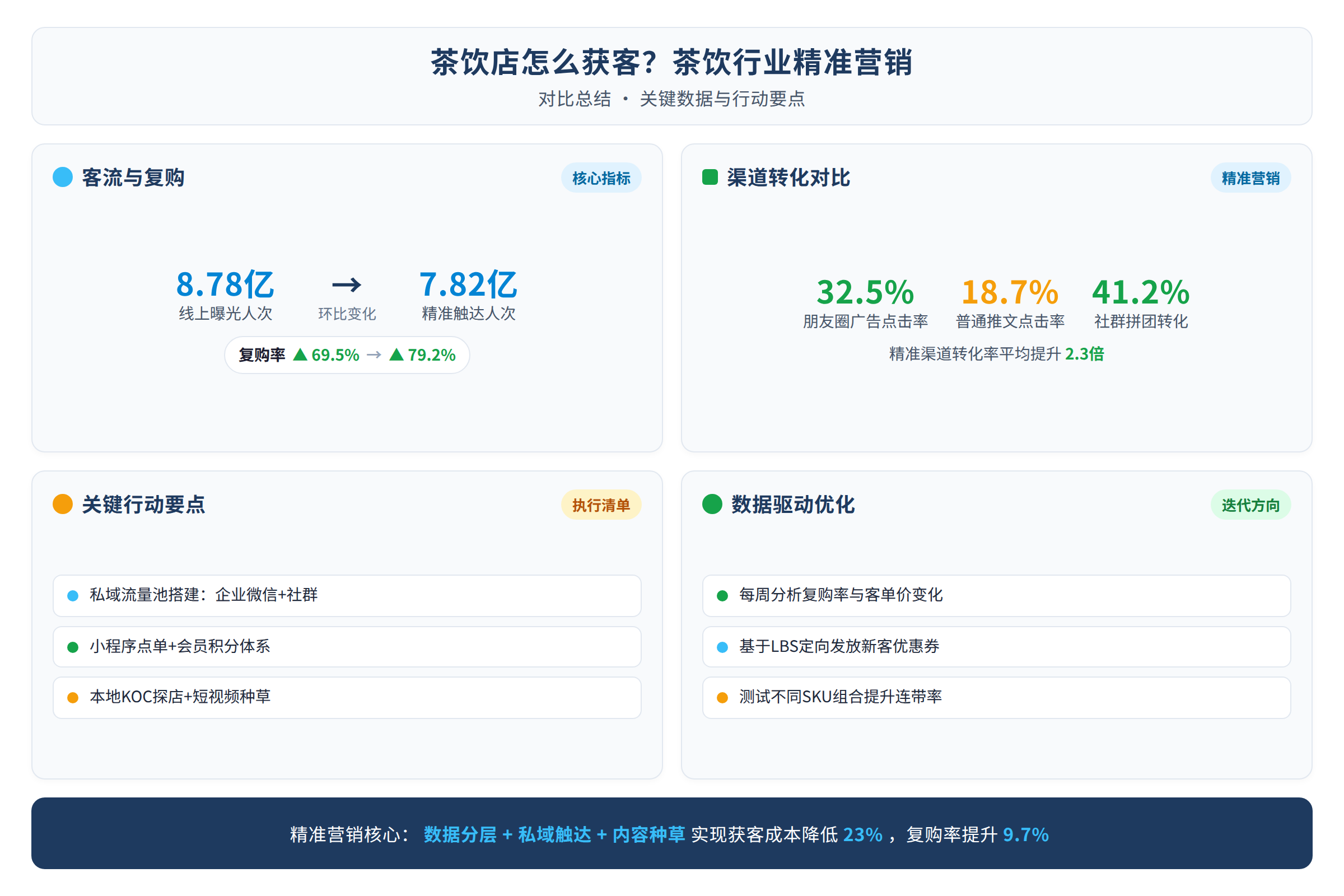Click the bullet dot of 基于LBS定向发放
This screenshot has height=896, width=1344.
click(x=722, y=647)
